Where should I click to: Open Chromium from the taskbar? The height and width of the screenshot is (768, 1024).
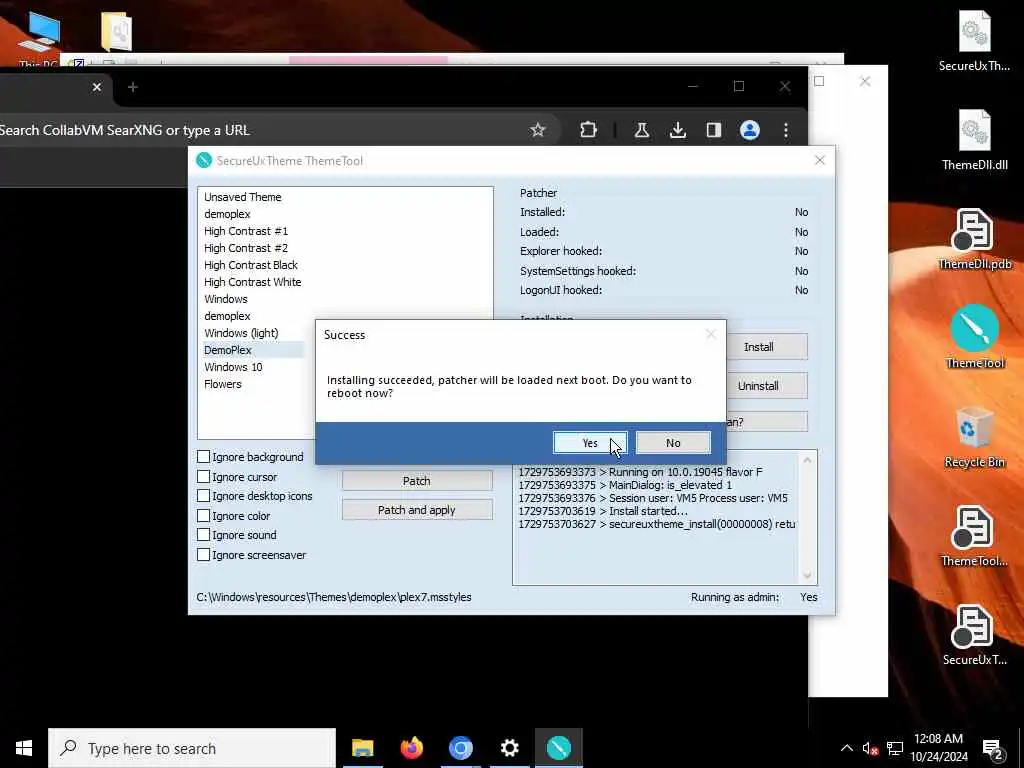(460, 748)
